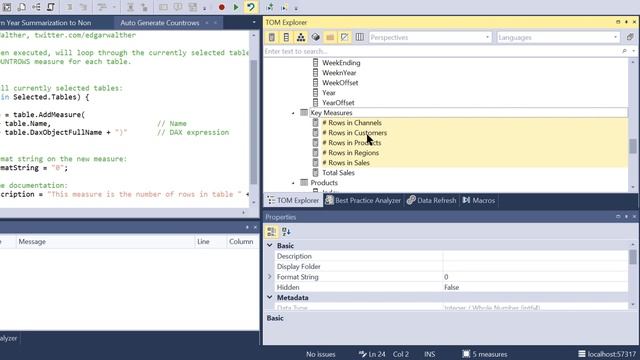The height and width of the screenshot is (360, 640).
Task: Click the Products table icon
Action: 304,182
